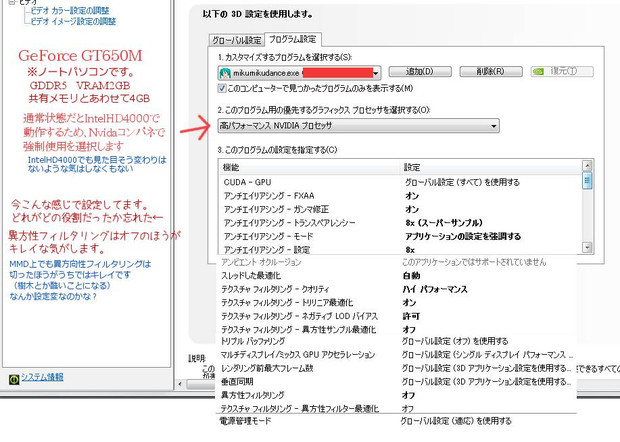Select the テクスチャ フィルタリング - クオリティ row
This screenshot has height=442, width=620.
click(x=397, y=289)
